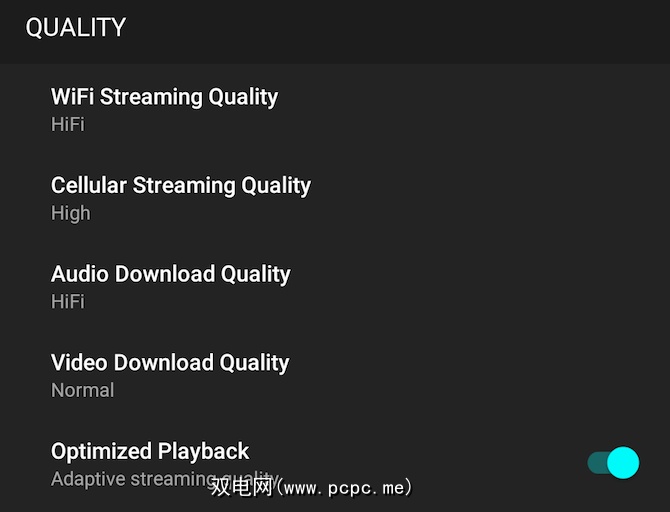Screen dimensions: 670x512
Task: Open the Audio Download Quality setting
Action: click(171, 274)
